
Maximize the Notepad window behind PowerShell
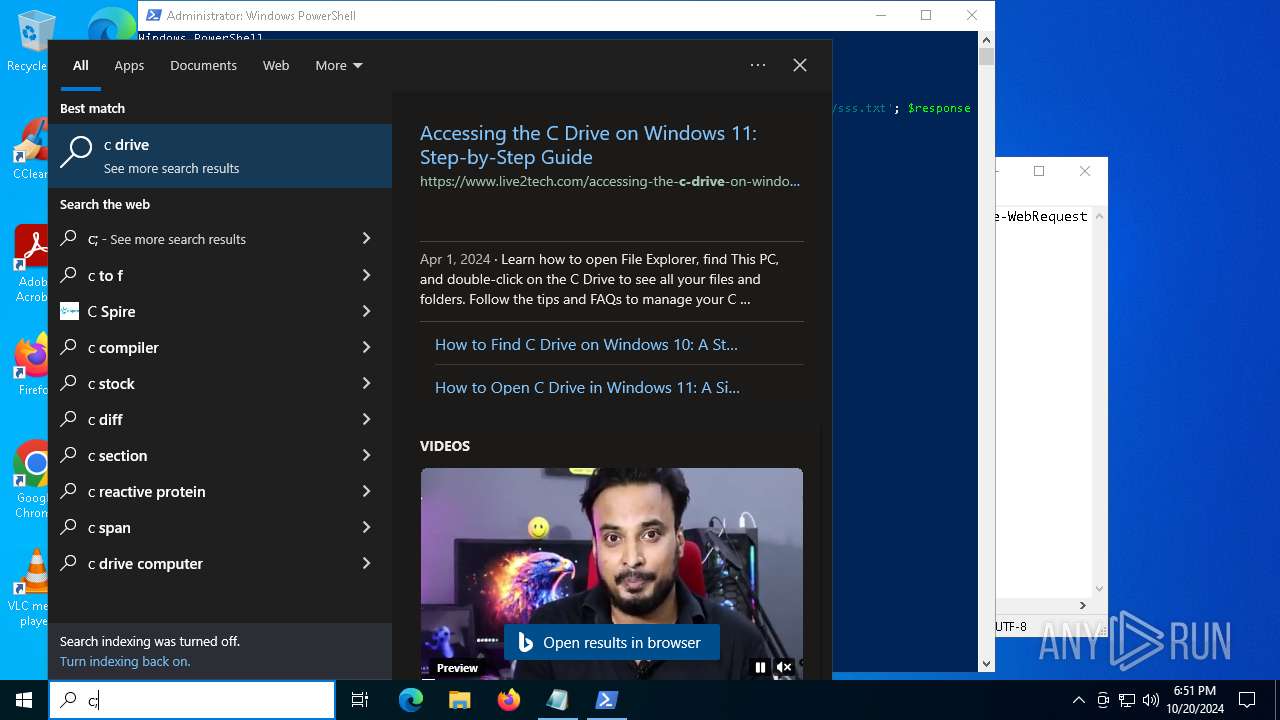coord(1039,171)
